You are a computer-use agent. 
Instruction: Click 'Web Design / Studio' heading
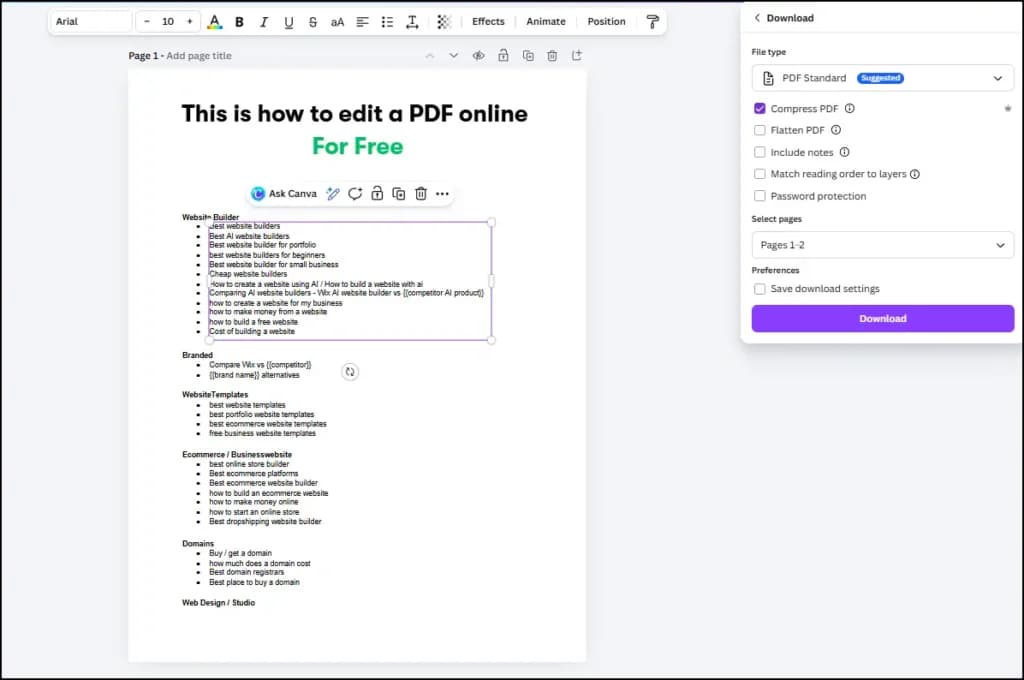click(218, 603)
